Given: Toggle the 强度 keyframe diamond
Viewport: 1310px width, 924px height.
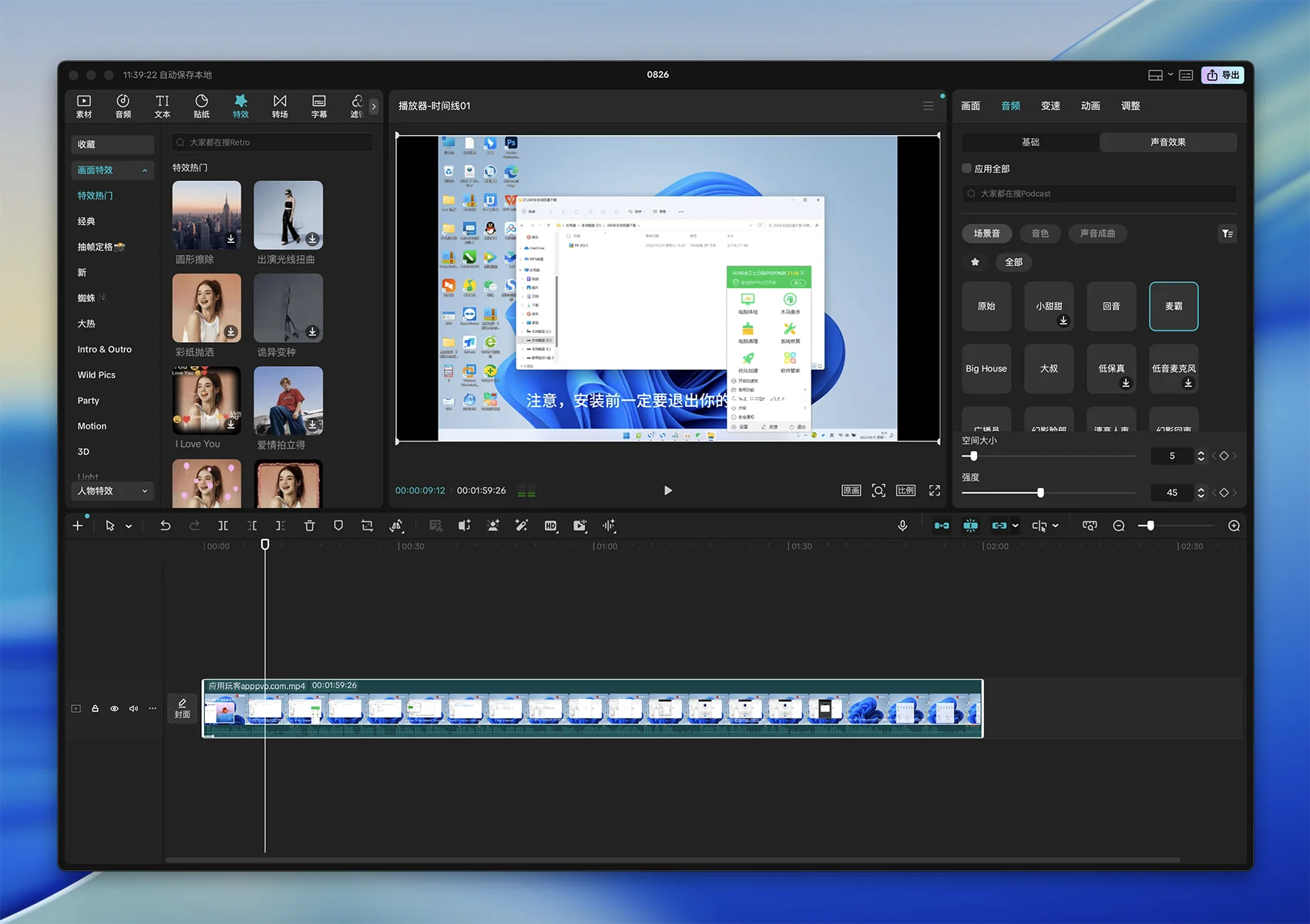Looking at the screenshot, I should point(1224,492).
